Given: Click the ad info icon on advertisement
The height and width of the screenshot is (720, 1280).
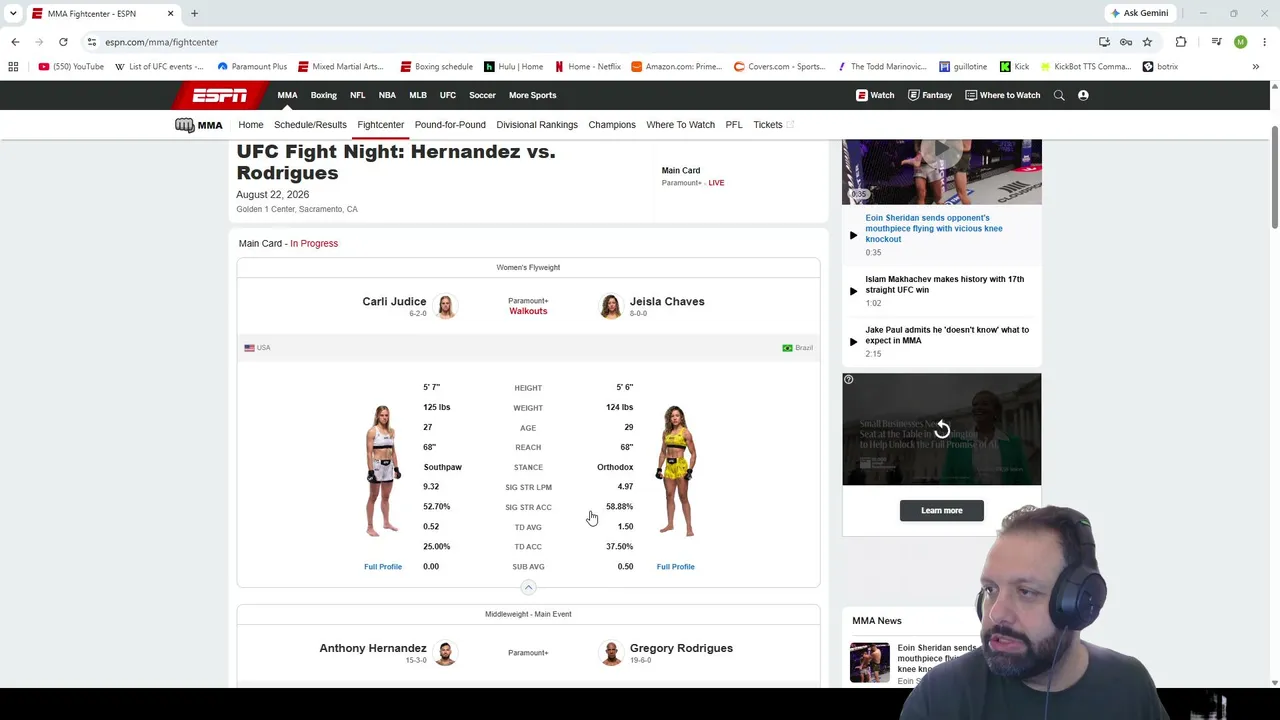Looking at the screenshot, I should click(848, 379).
